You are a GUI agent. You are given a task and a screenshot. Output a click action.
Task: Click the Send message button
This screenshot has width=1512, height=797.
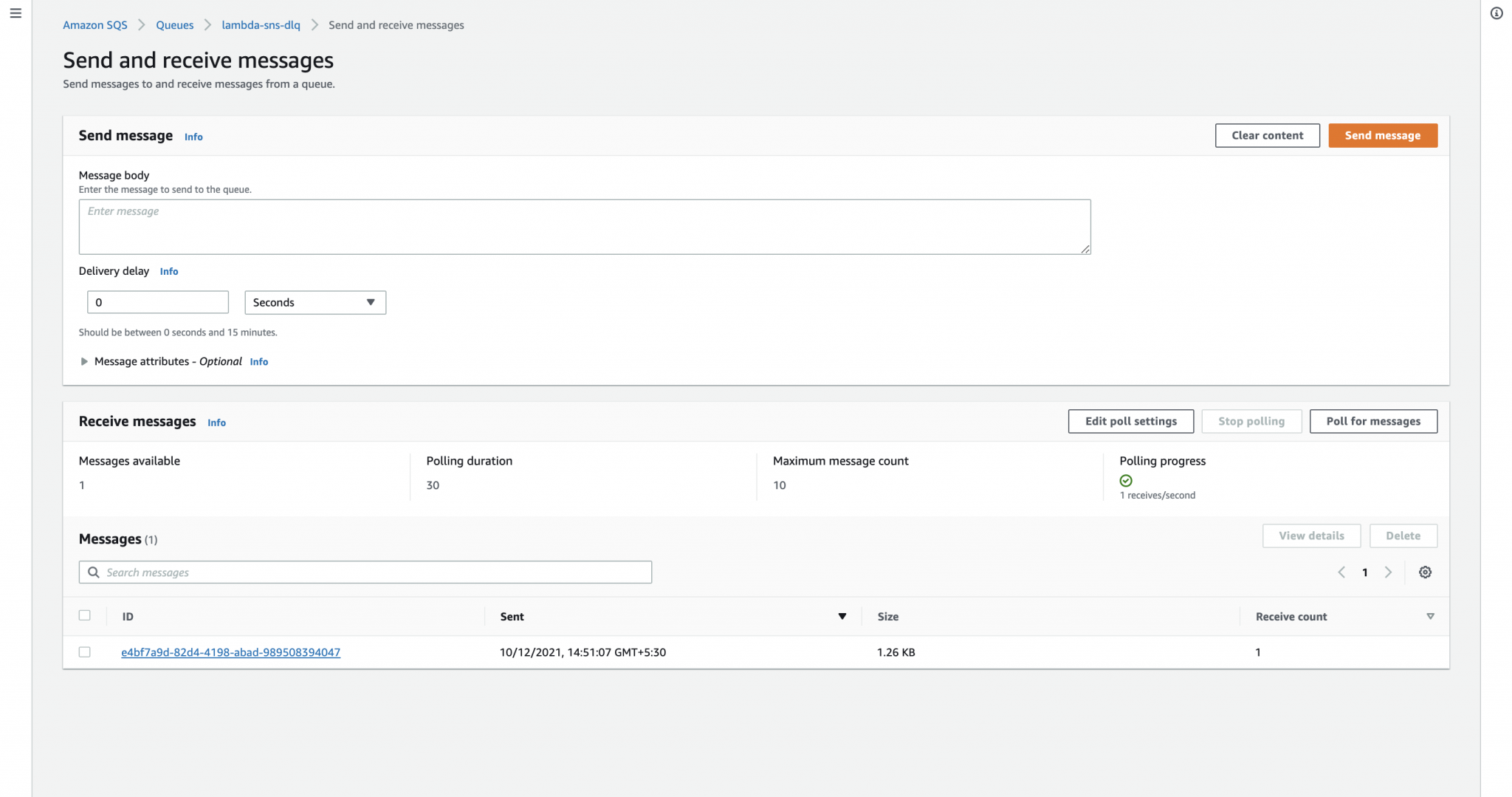tap(1382, 135)
